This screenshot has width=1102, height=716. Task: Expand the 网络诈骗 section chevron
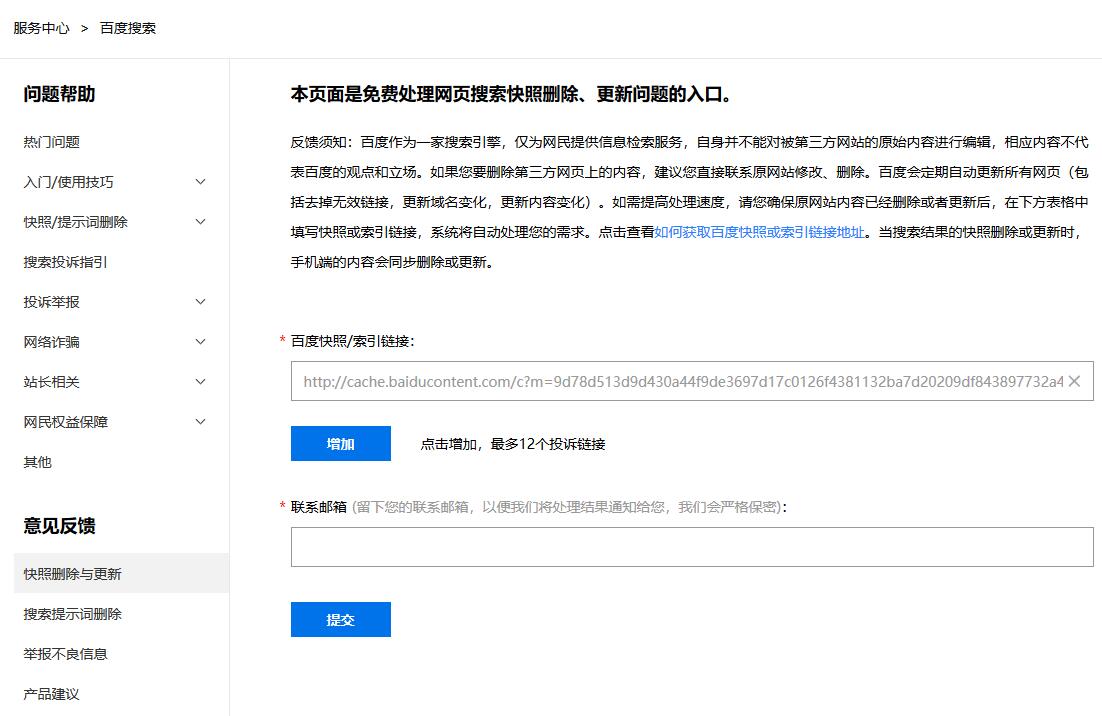pos(200,342)
